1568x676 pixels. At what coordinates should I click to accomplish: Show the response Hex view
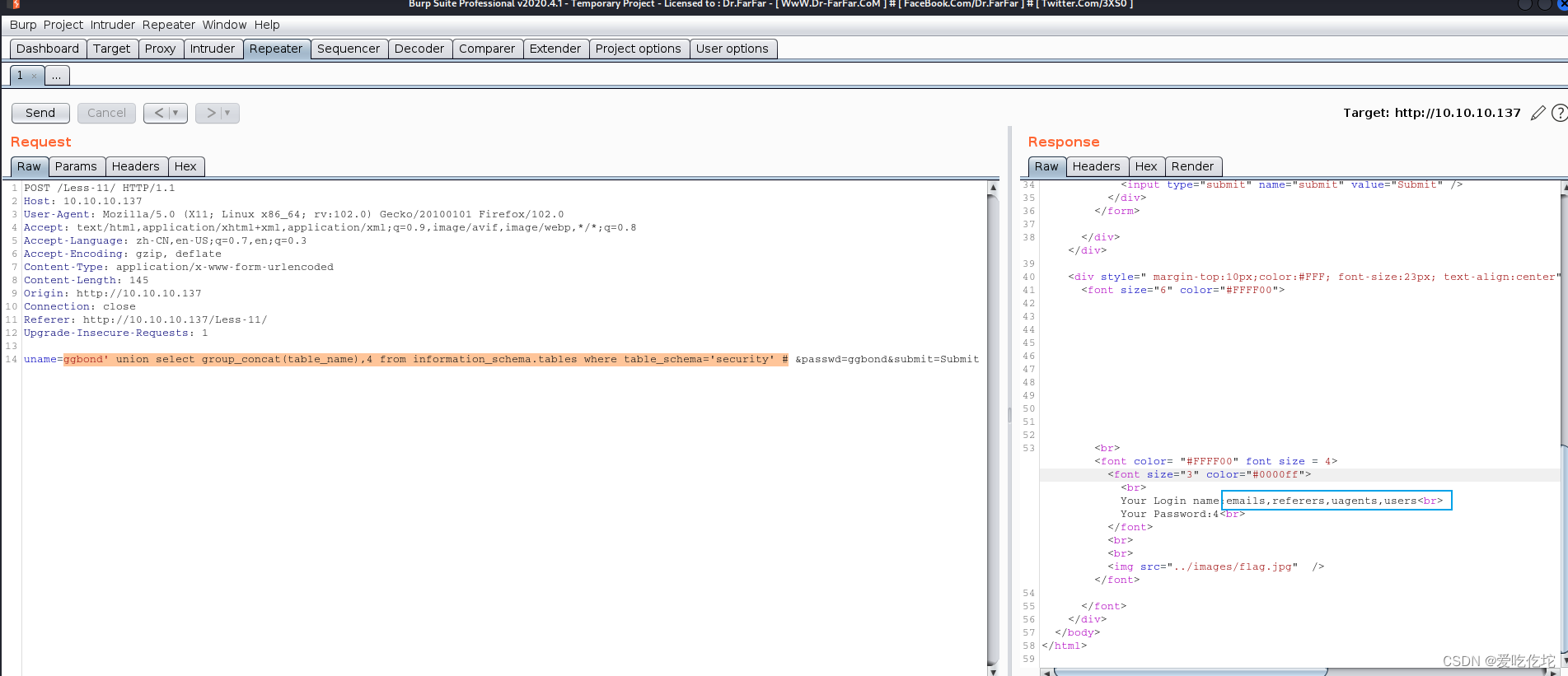point(1146,166)
